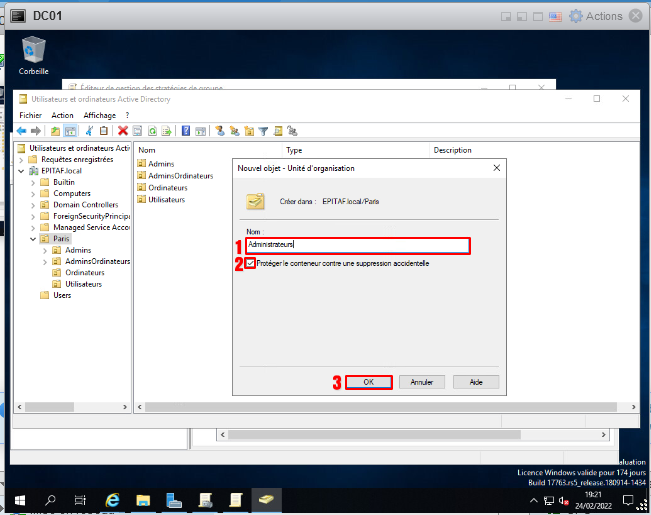The height and width of the screenshot is (515, 651).
Task: Click the Help icon in toolbar
Action: pos(186,131)
